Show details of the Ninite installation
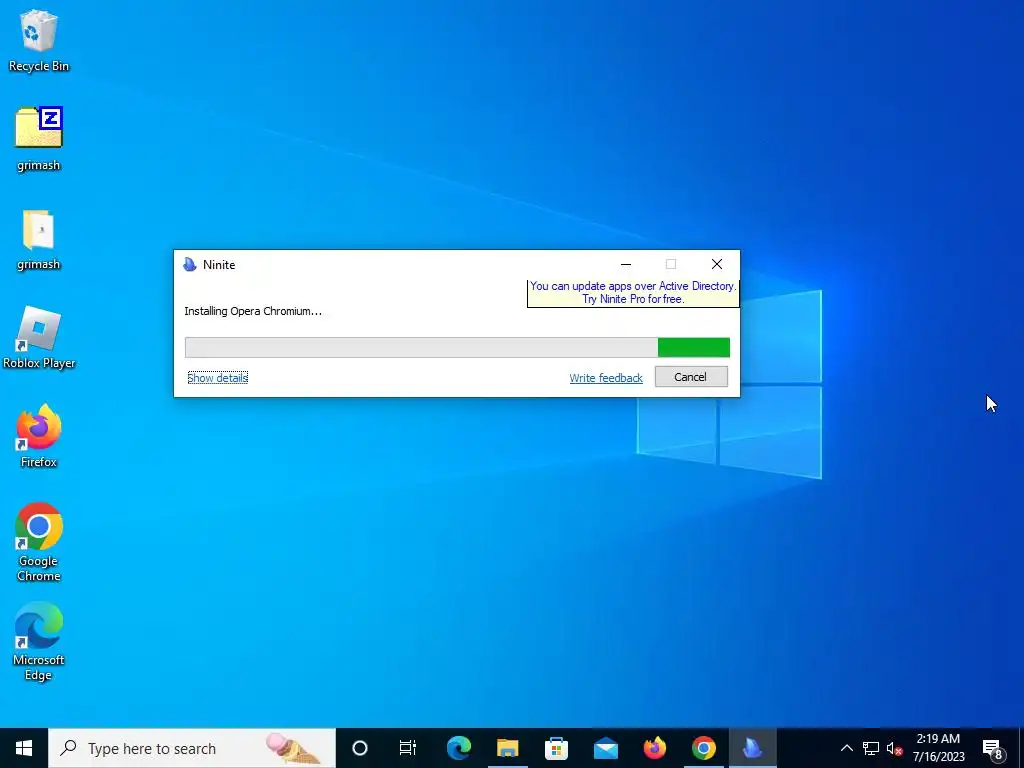Image resolution: width=1024 pixels, height=768 pixels. click(x=217, y=377)
